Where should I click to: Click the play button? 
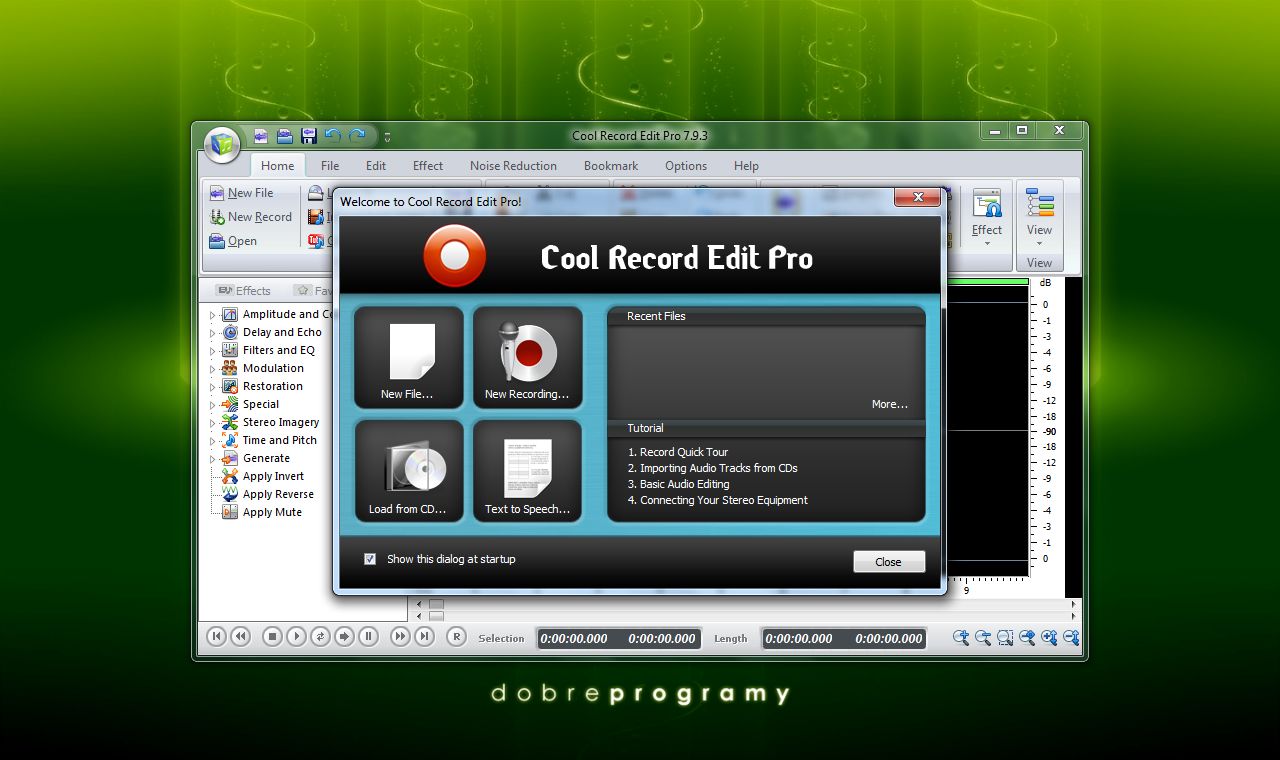click(x=296, y=636)
